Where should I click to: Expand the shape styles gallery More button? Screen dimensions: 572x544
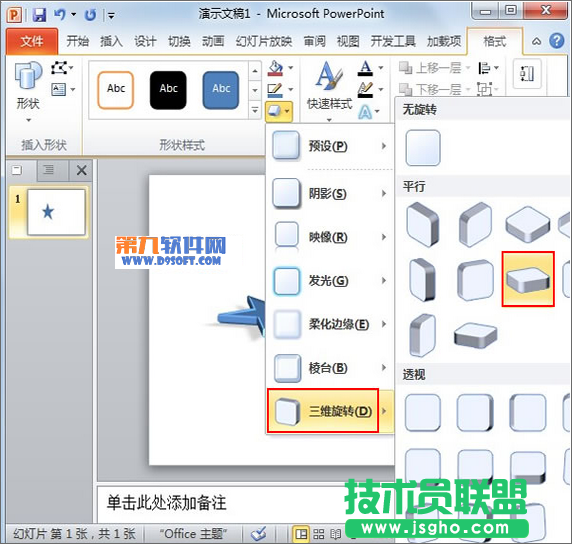255,110
